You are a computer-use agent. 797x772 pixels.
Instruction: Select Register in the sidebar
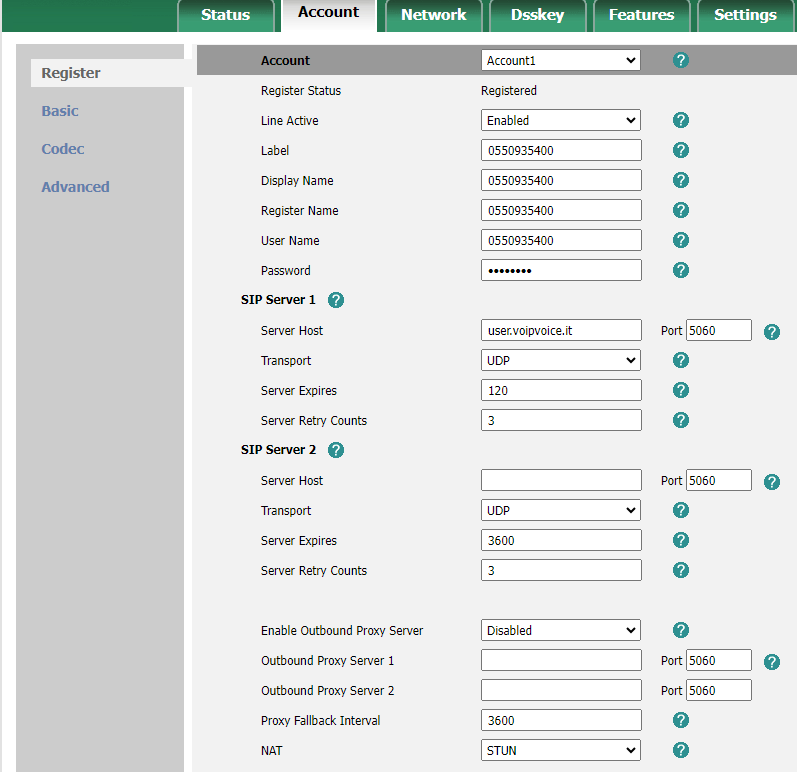71,73
